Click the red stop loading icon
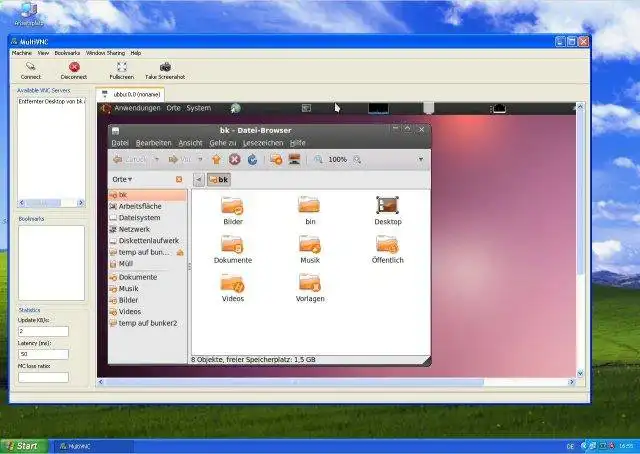The image size is (640, 454). [234, 160]
